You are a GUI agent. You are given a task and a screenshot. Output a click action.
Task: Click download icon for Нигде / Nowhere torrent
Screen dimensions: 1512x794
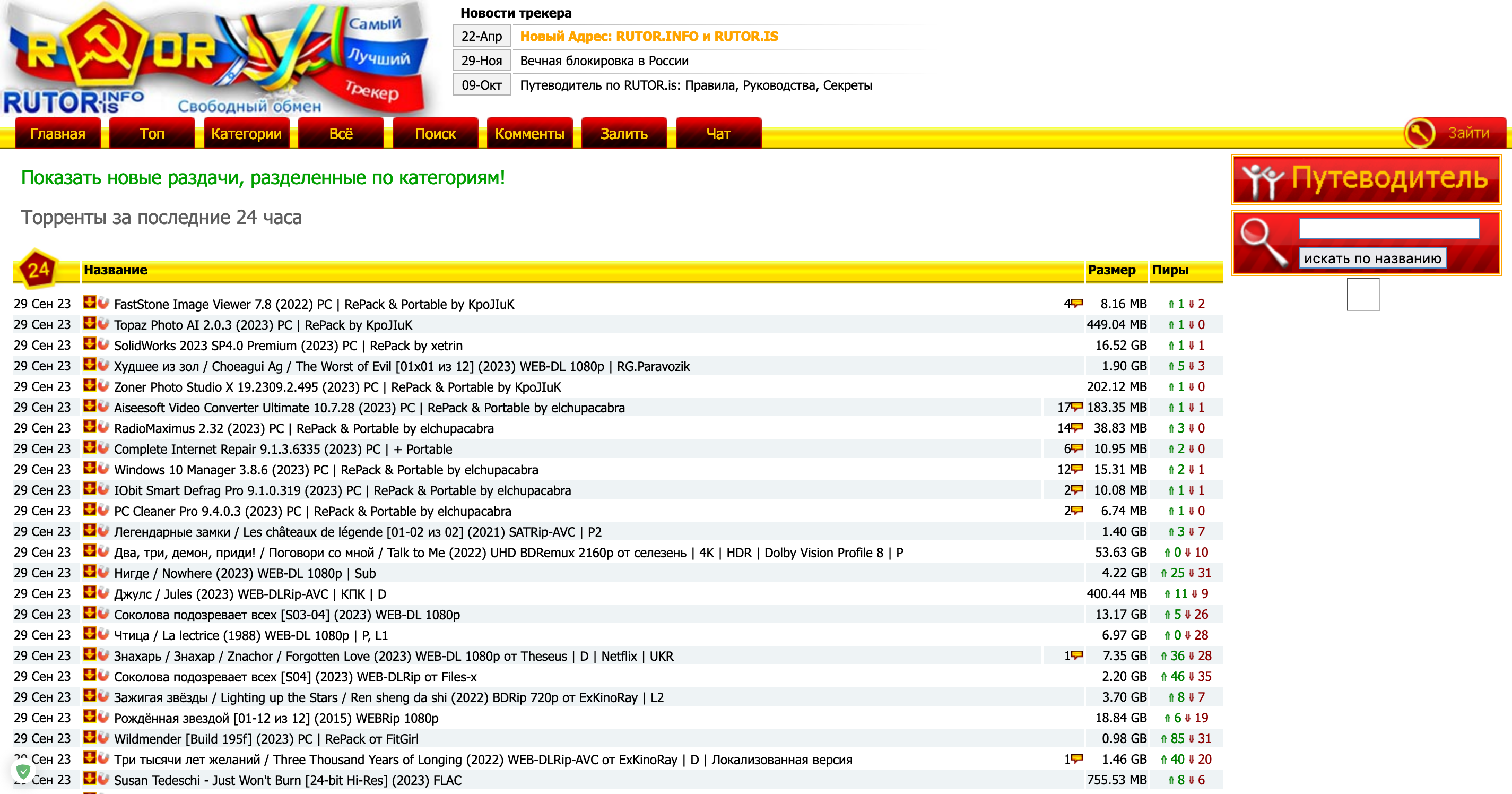pos(89,572)
